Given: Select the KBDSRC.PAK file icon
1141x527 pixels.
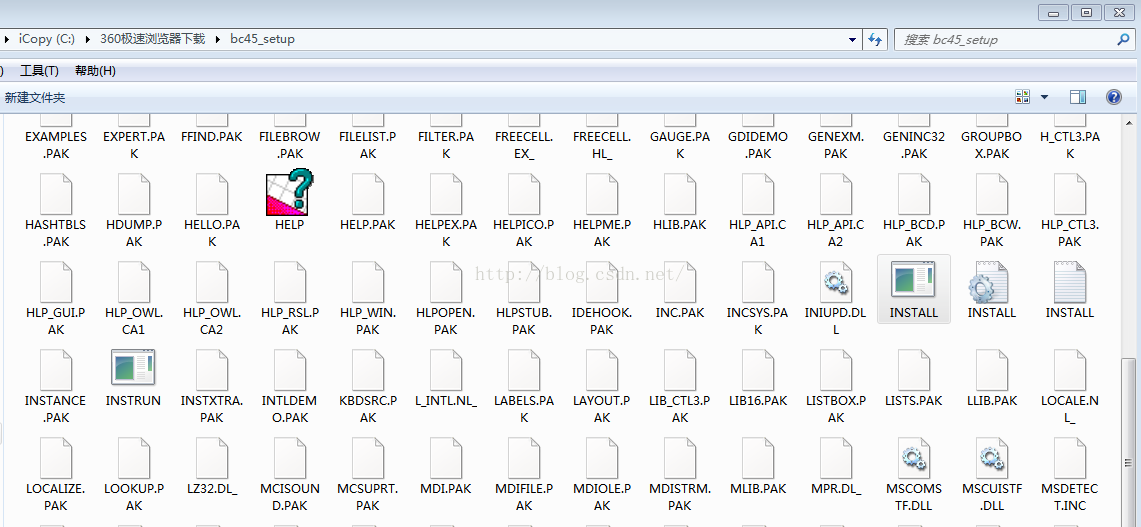Looking at the screenshot, I should pyautogui.click(x=367, y=369).
